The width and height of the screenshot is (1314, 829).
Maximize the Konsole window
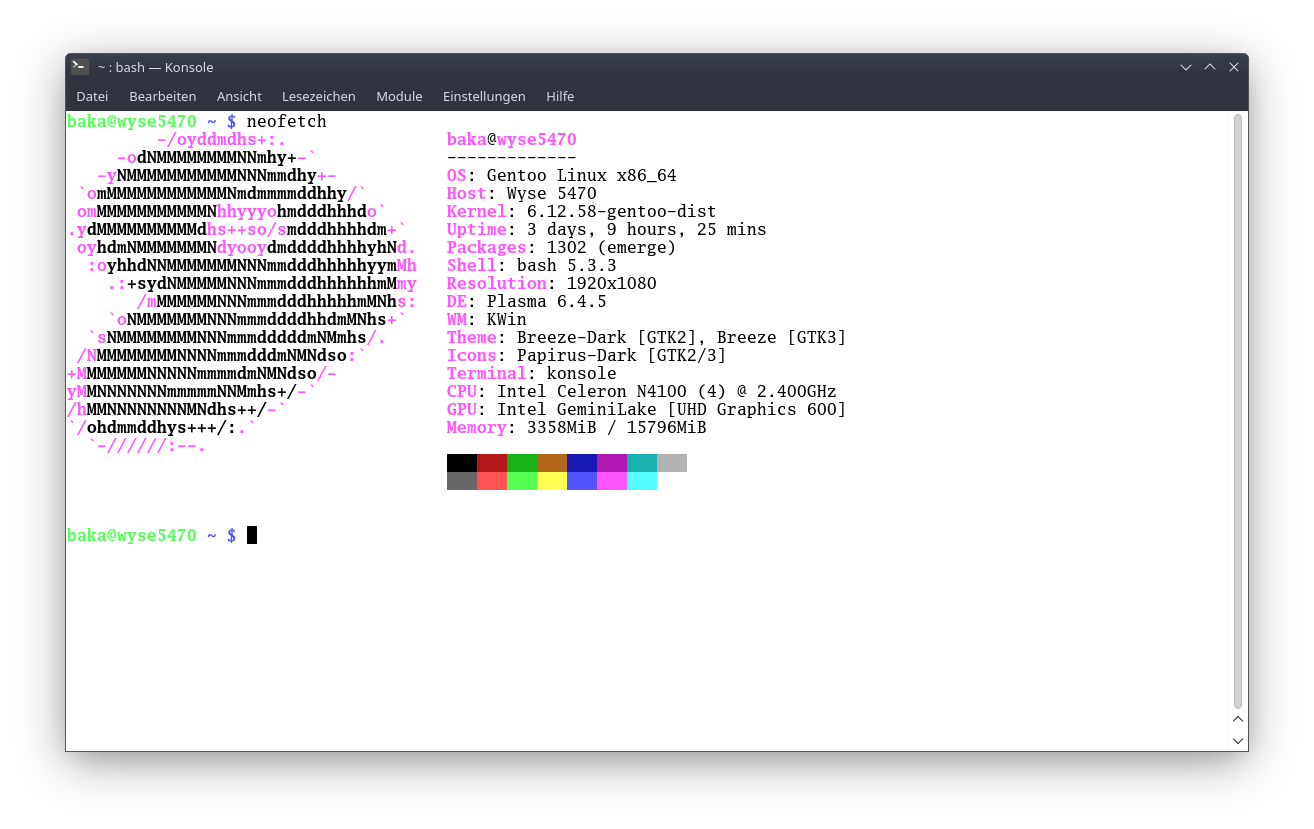point(1210,67)
